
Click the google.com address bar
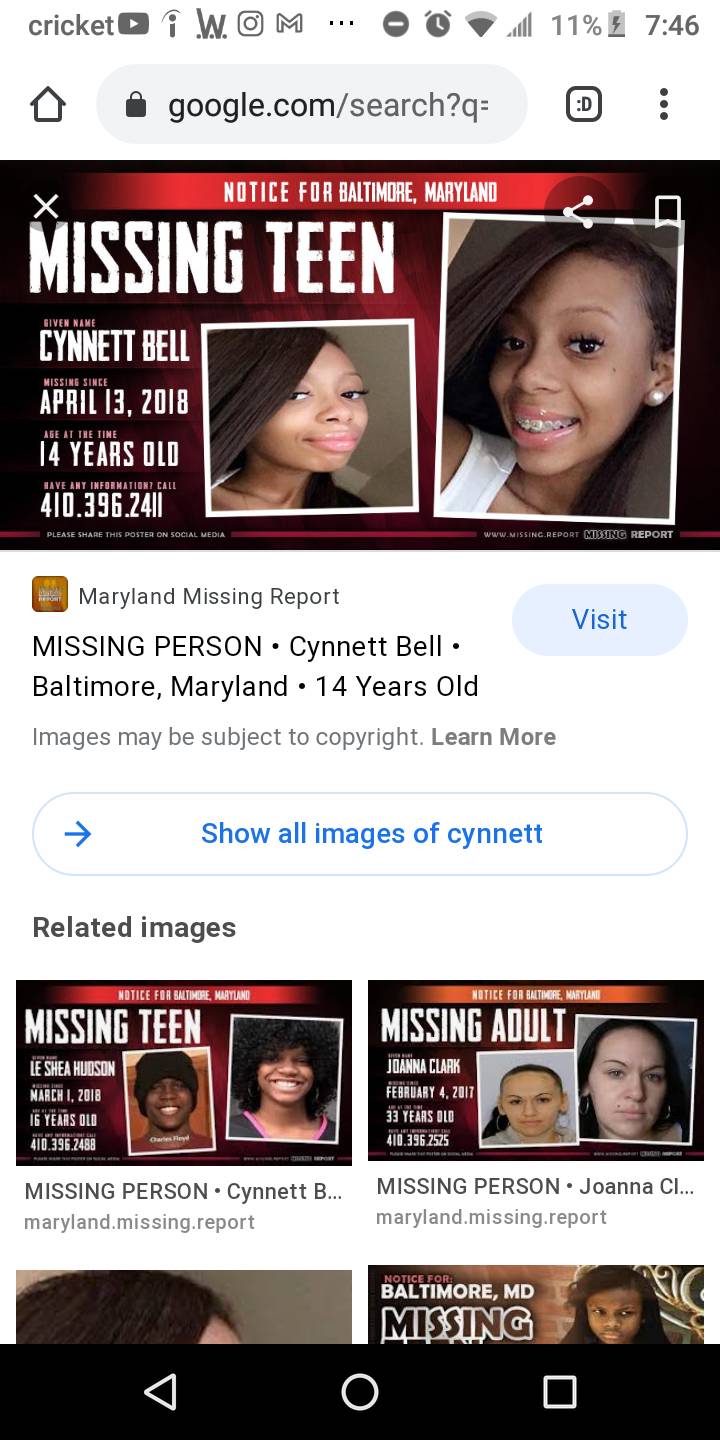tap(312, 104)
